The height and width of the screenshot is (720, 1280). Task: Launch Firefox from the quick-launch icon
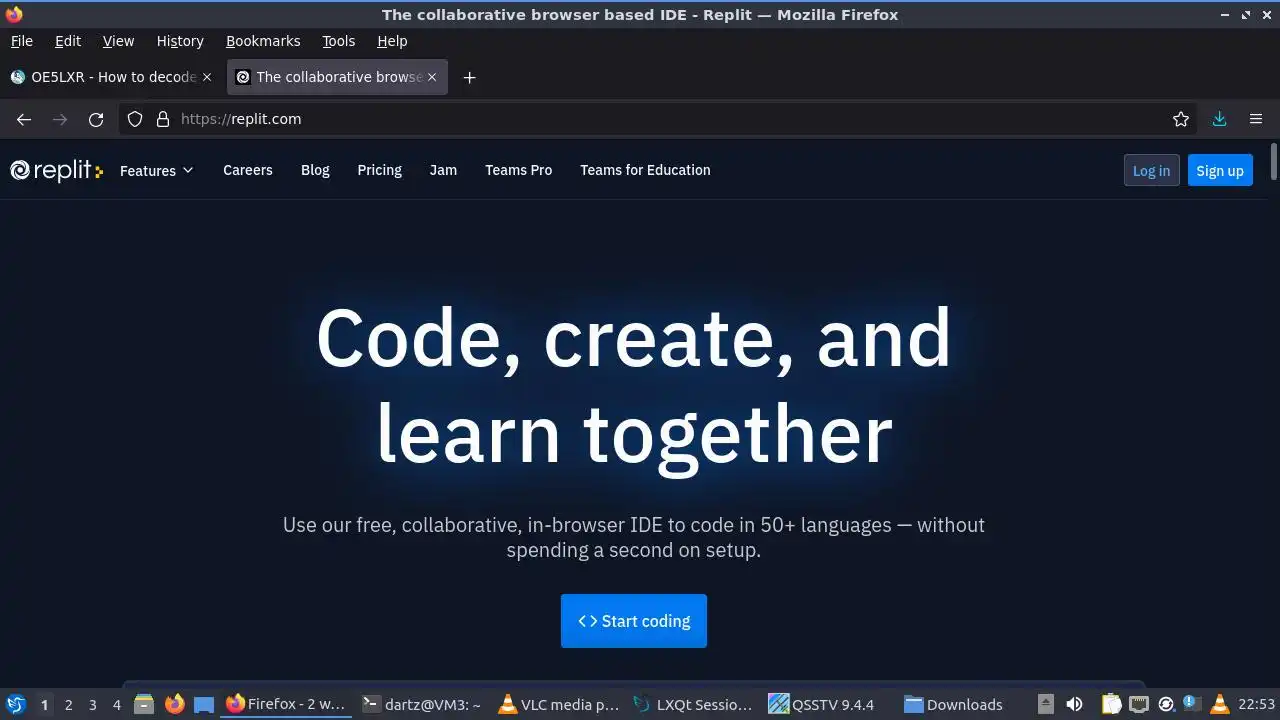coord(174,704)
